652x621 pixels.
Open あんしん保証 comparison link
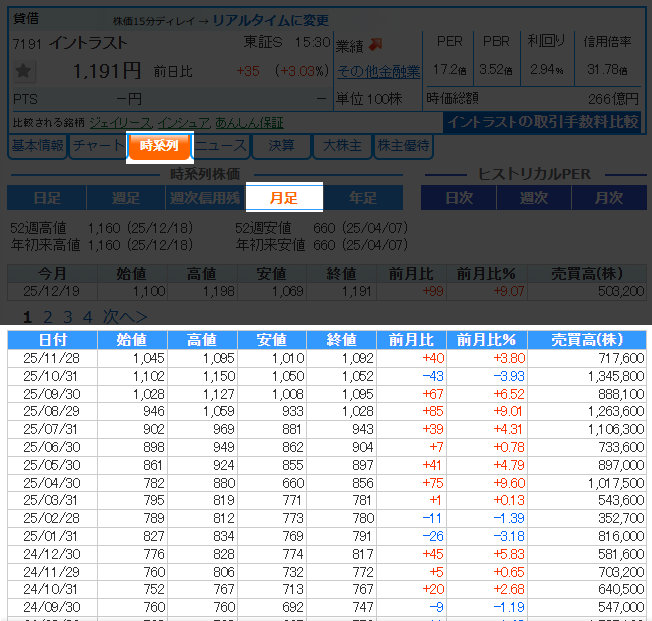point(249,123)
